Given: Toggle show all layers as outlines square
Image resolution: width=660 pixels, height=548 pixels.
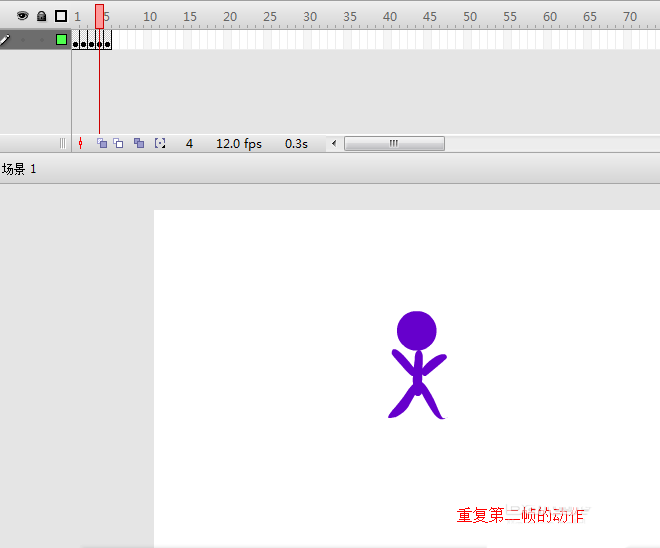Looking at the screenshot, I should 61,16.
